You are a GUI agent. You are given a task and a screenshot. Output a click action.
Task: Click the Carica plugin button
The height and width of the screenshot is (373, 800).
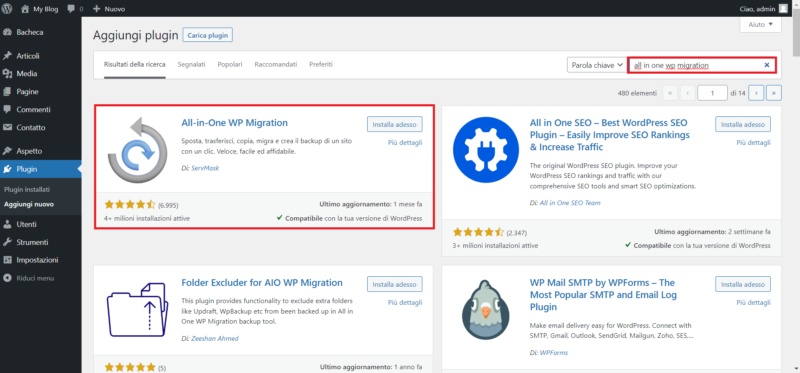[x=208, y=36]
